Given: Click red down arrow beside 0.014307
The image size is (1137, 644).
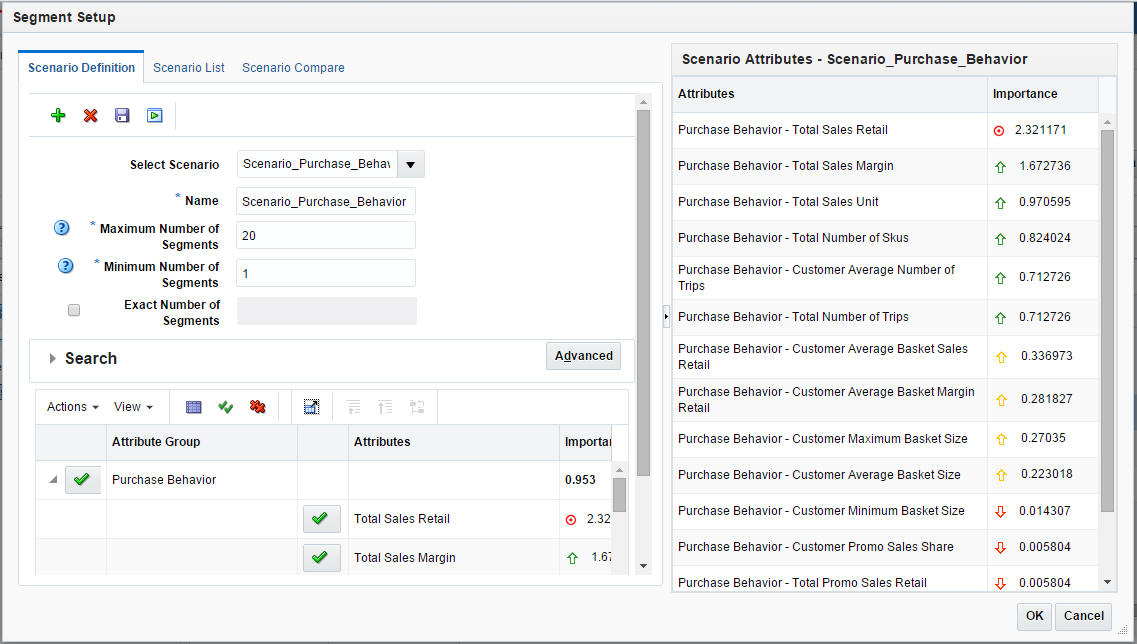Looking at the screenshot, I should (x=1001, y=511).
